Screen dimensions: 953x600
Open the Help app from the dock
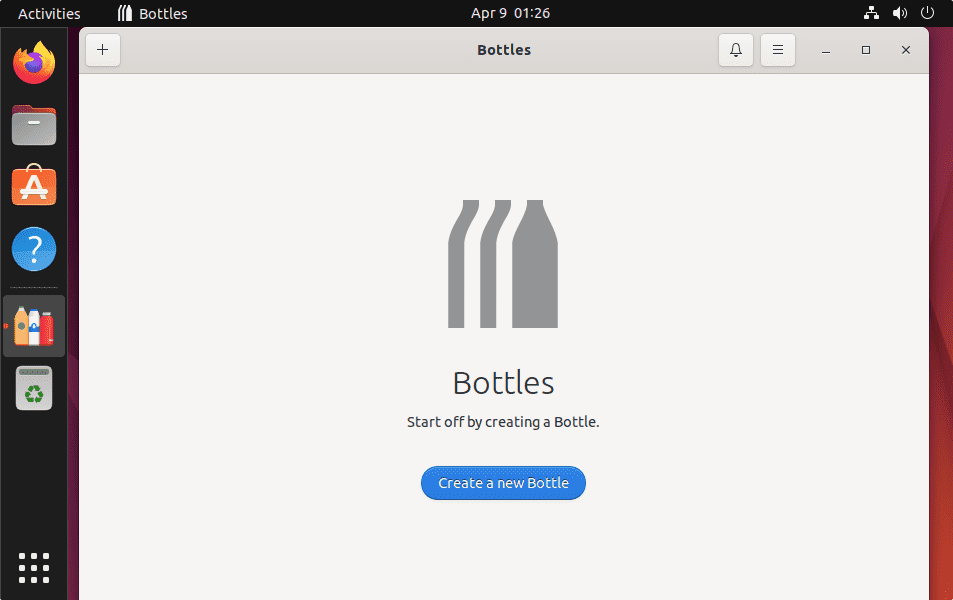33,248
